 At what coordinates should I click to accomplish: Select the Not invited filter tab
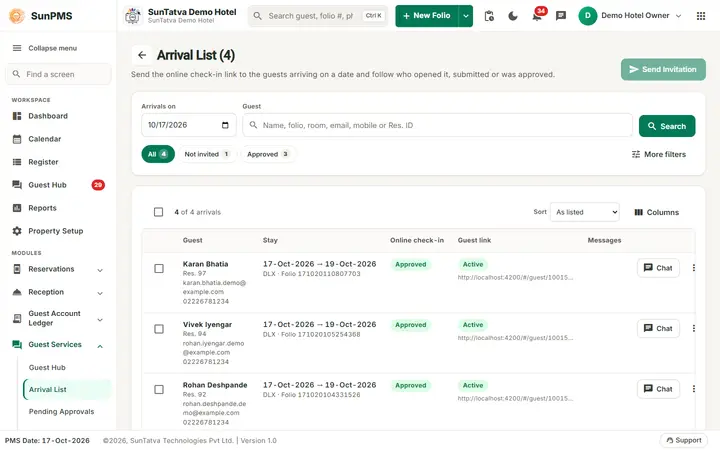(207, 154)
